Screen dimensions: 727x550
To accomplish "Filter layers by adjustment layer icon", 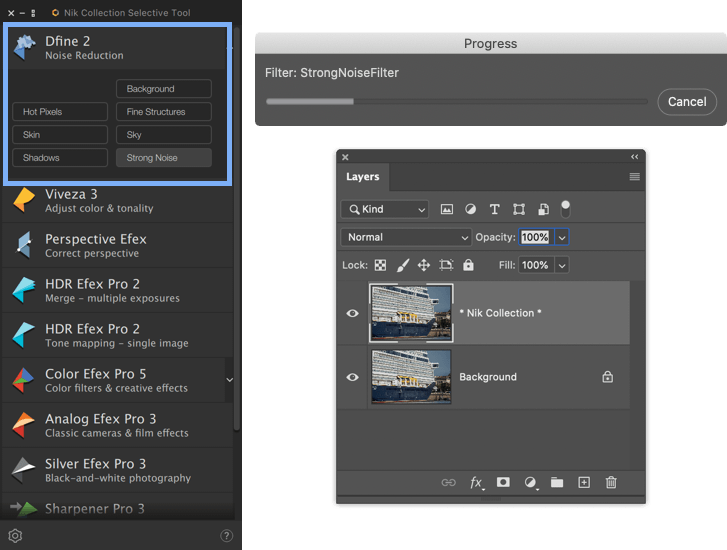I will (471, 209).
